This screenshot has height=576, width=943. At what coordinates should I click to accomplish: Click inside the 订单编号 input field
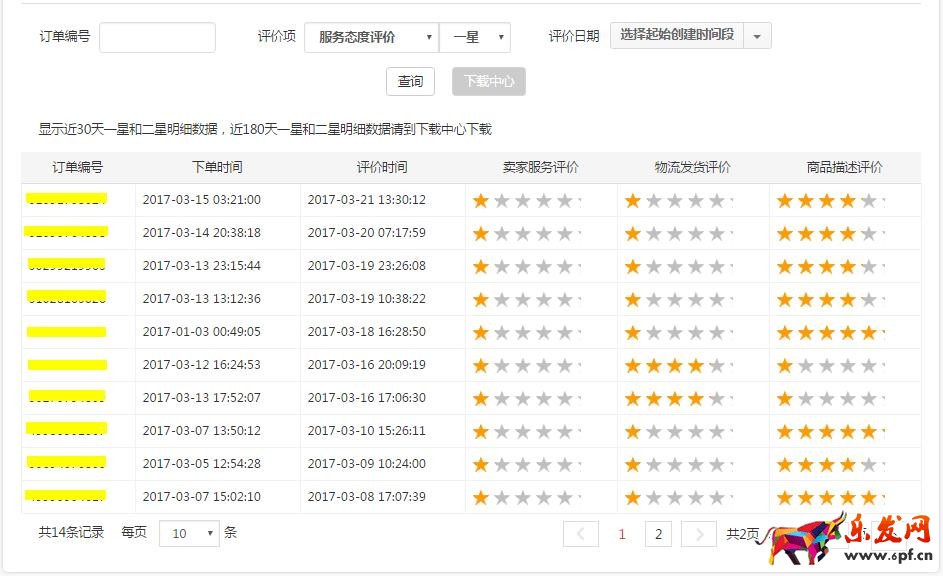pos(157,36)
